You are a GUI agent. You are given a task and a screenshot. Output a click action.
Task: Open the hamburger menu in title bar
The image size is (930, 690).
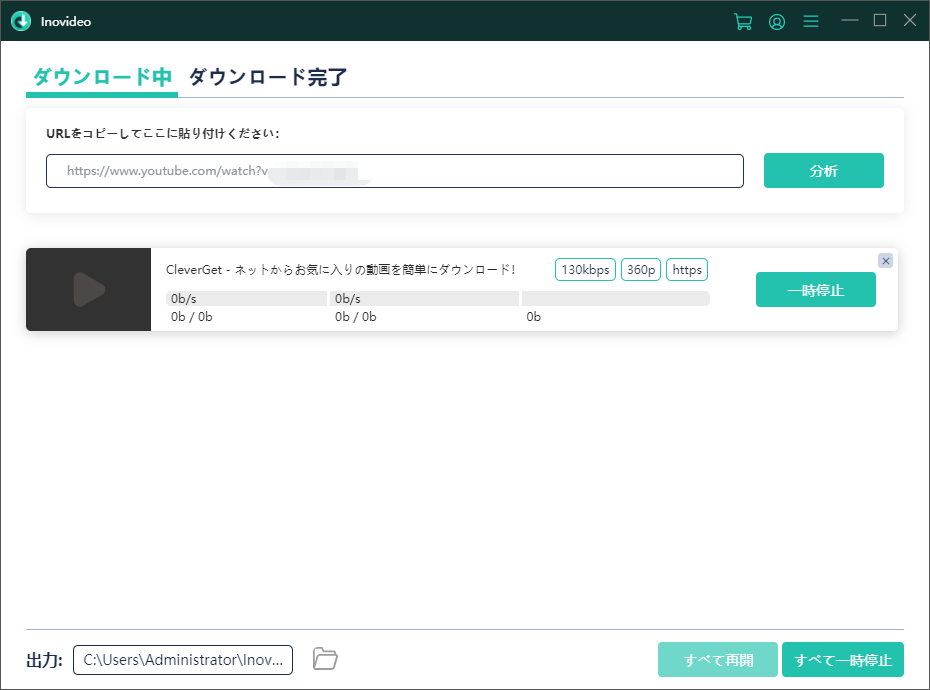click(x=810, y=21)
